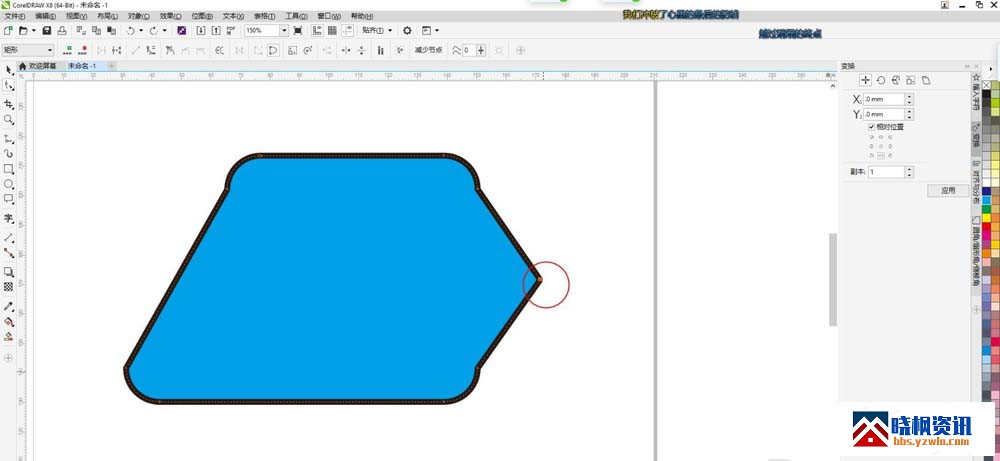This screenshot has height=461, width=1000.
Task: Open the Options gear icon
Action: [x=408, y=31]
